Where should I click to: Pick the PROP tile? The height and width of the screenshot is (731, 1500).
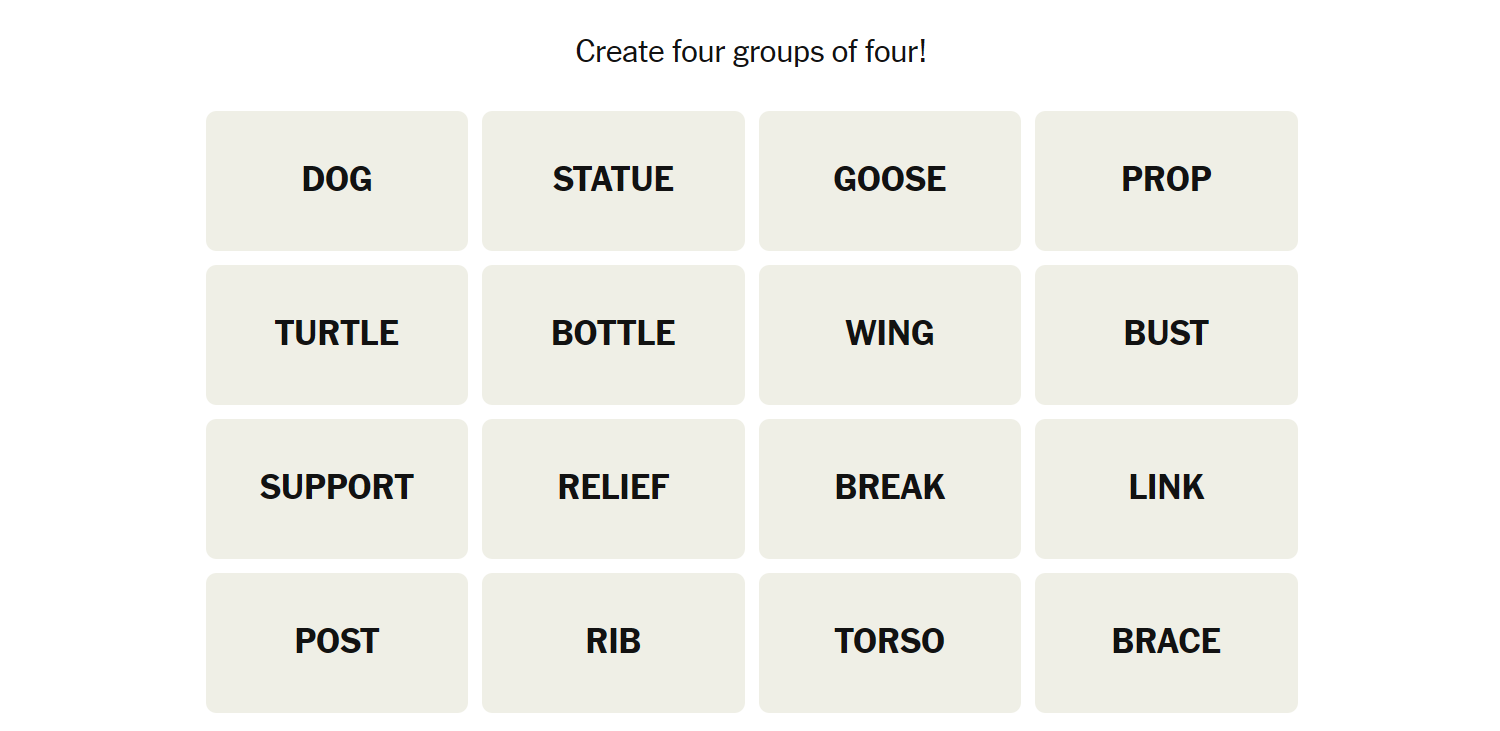1166,180
